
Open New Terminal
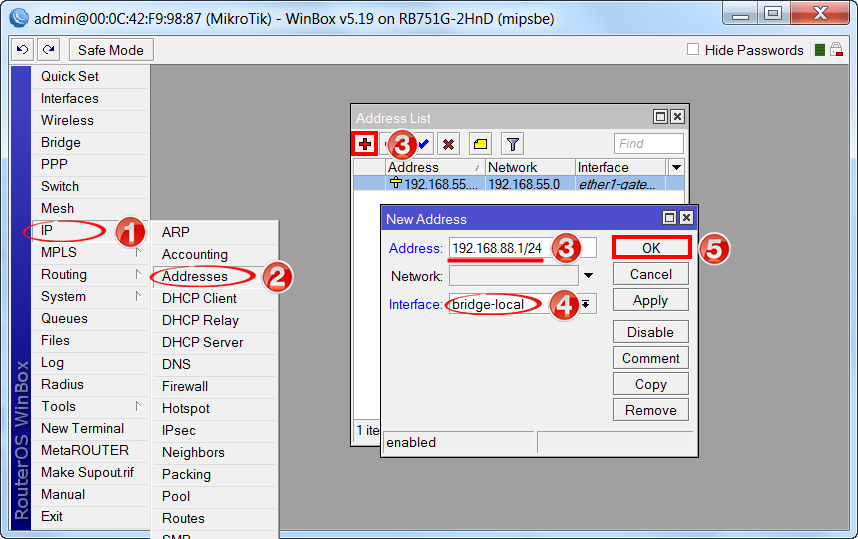tap(90, 428)
